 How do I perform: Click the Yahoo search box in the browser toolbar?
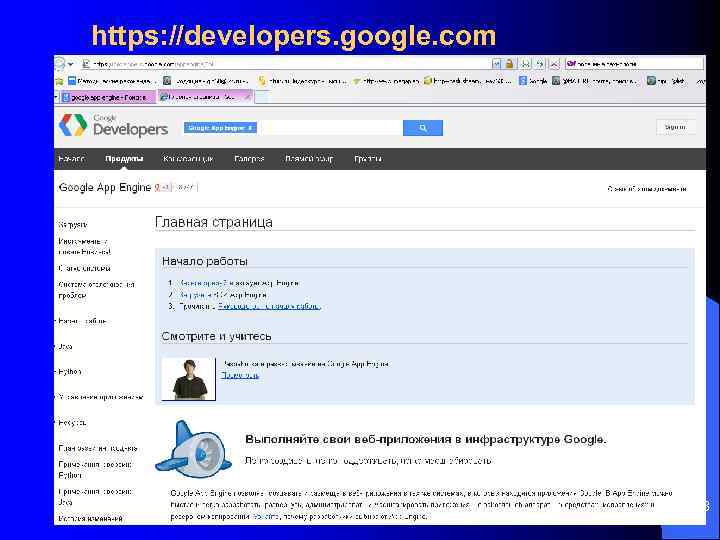(x=634, y=64)
